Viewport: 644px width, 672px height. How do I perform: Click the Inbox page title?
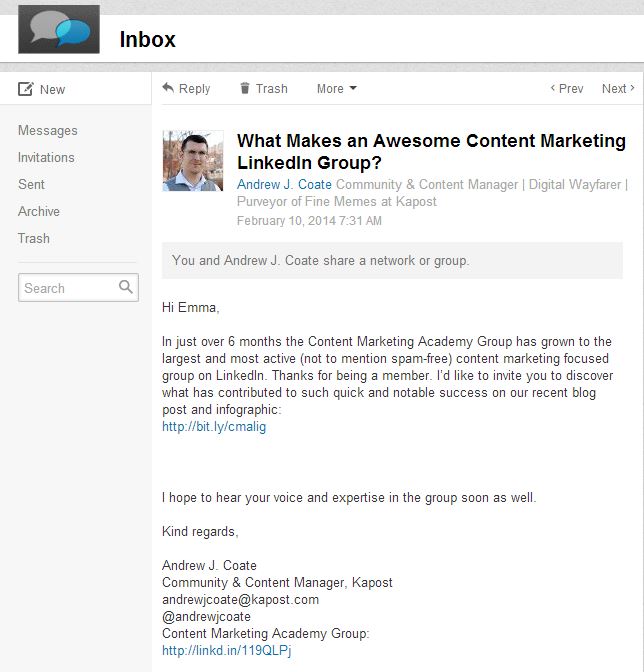(x=147, y=40)
